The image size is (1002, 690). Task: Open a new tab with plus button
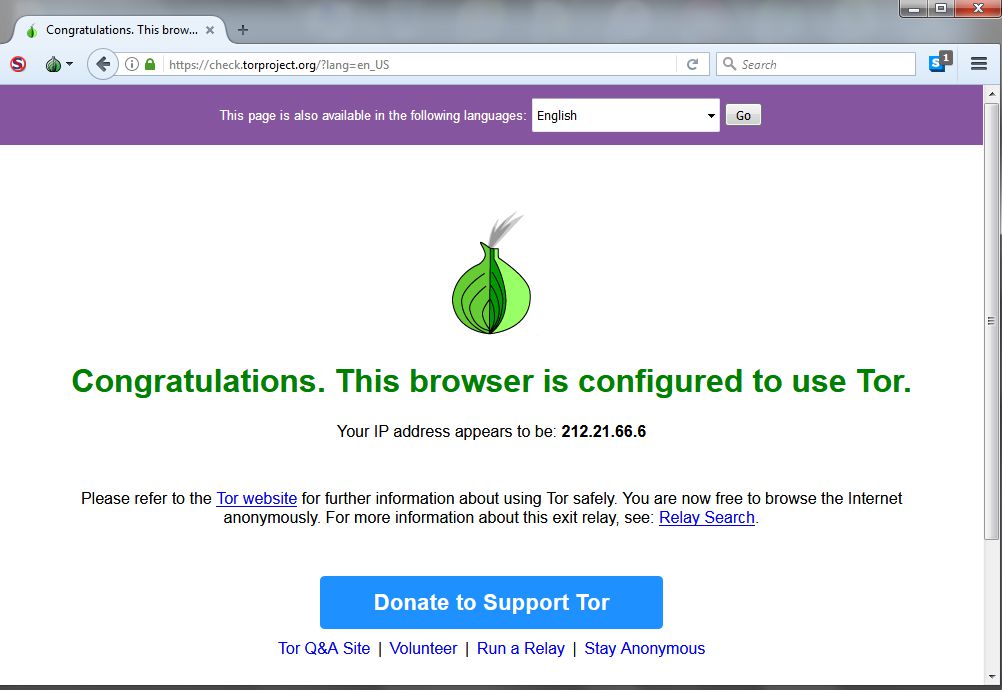[243, 29]
